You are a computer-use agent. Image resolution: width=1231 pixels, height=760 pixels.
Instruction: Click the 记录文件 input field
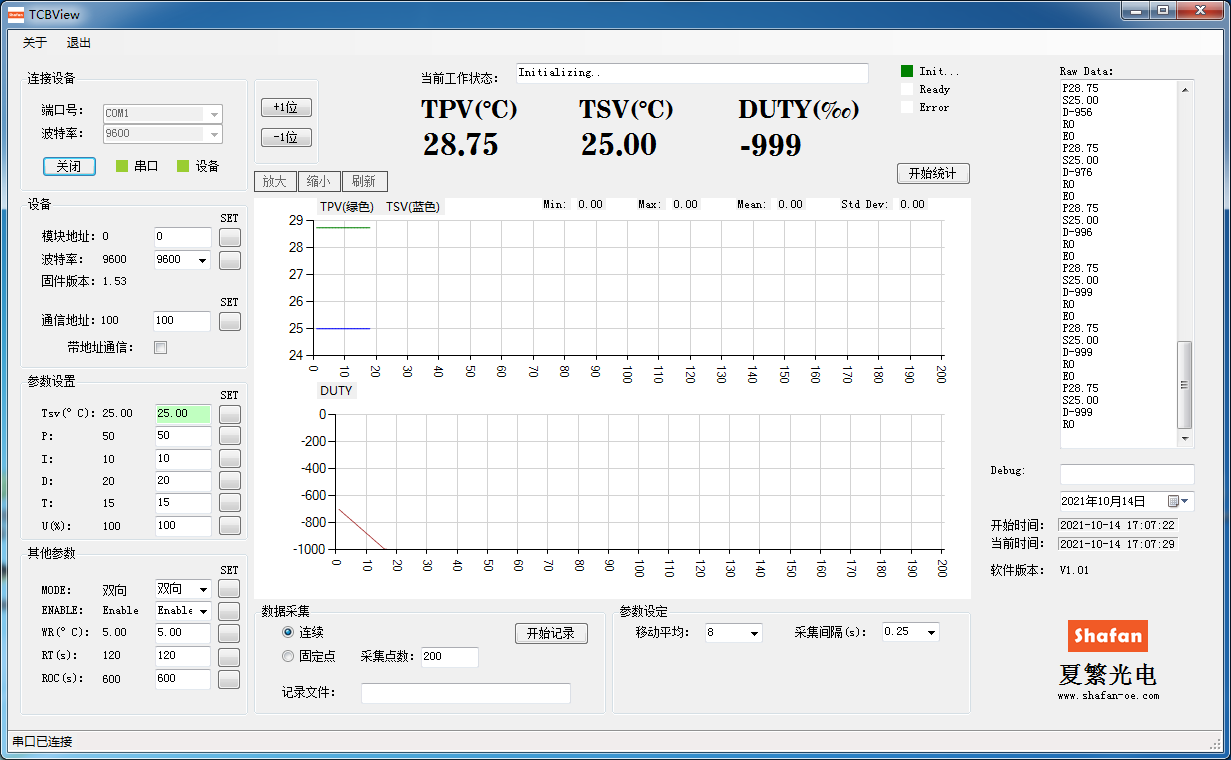(x=466, y=693)
